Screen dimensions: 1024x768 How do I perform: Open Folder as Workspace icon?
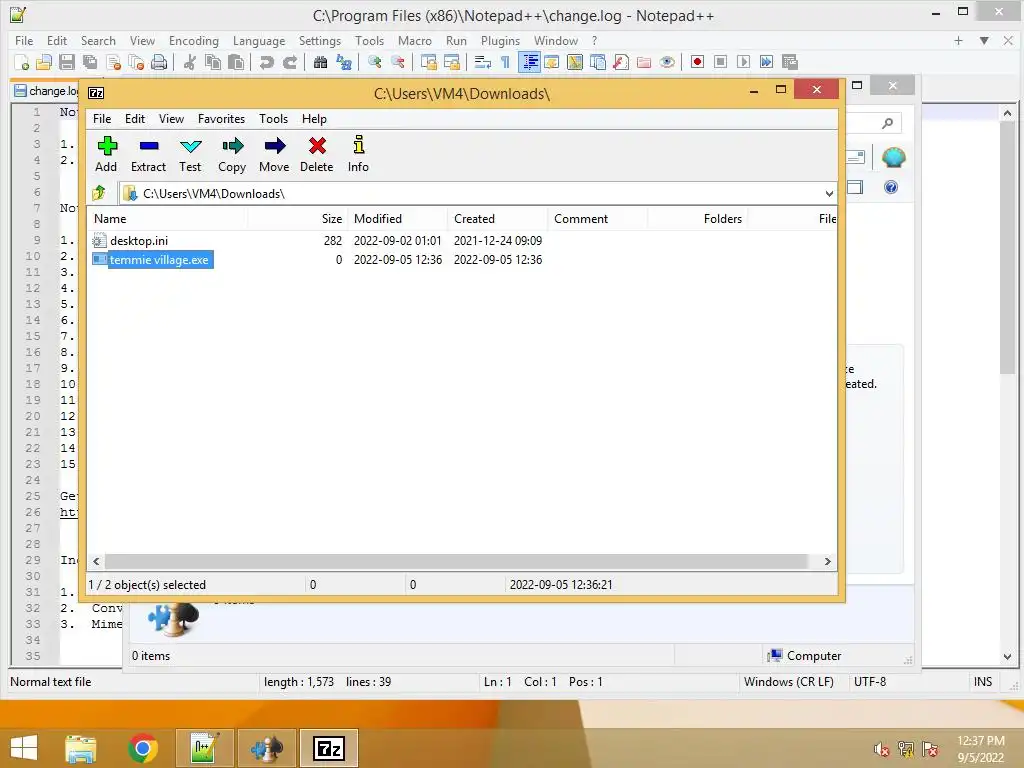coord(644,62)
